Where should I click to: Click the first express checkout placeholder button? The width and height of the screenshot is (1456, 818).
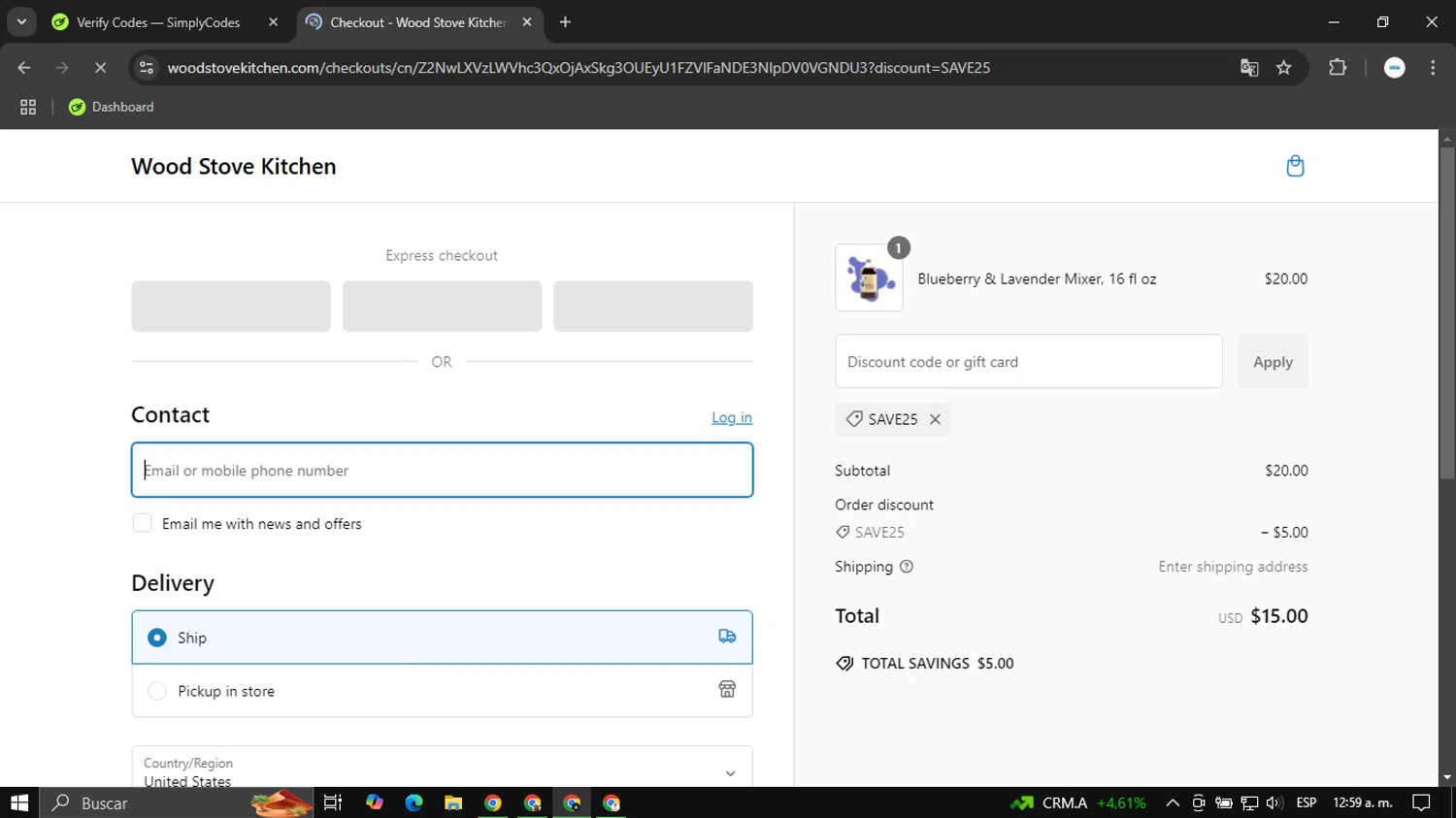coord(231,306)
